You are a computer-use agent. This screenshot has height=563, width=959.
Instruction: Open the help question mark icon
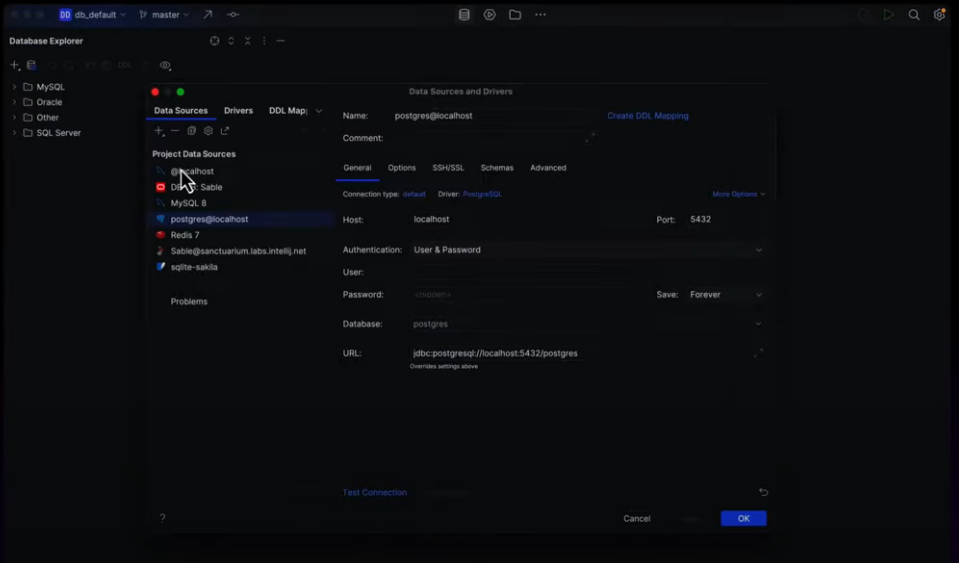click(162, 518)
